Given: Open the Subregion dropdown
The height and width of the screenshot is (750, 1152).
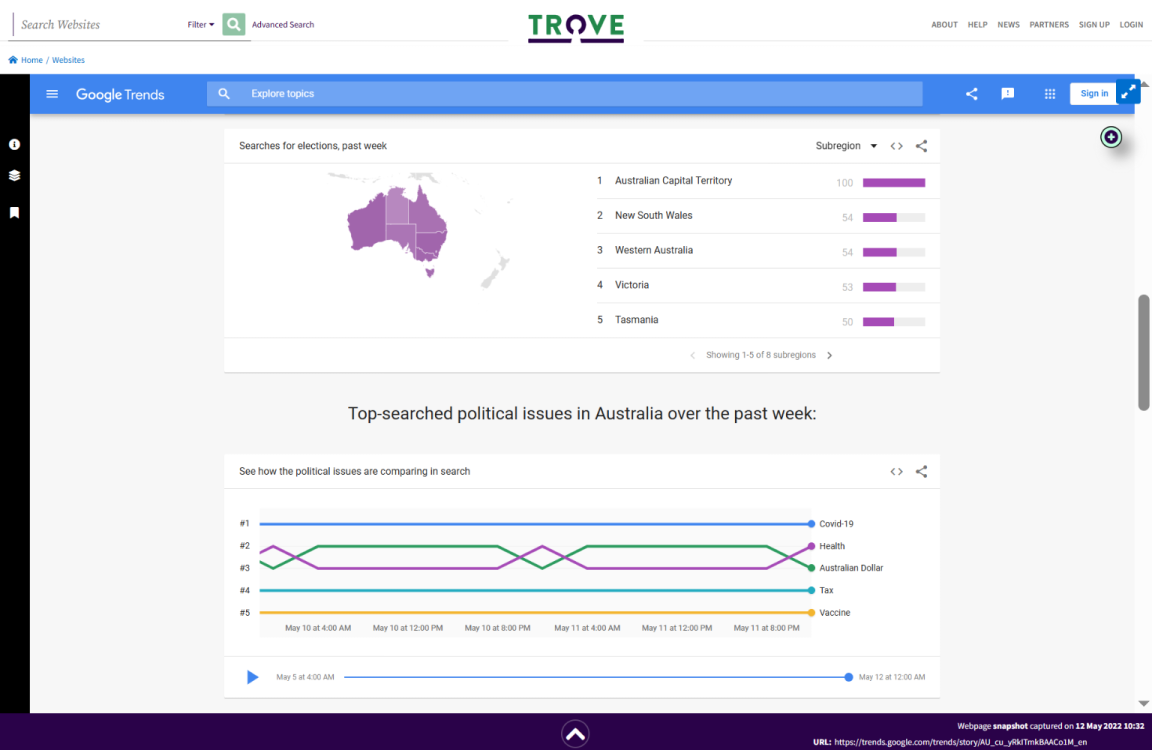Looking at the screenshot, I should coord(845,145).
